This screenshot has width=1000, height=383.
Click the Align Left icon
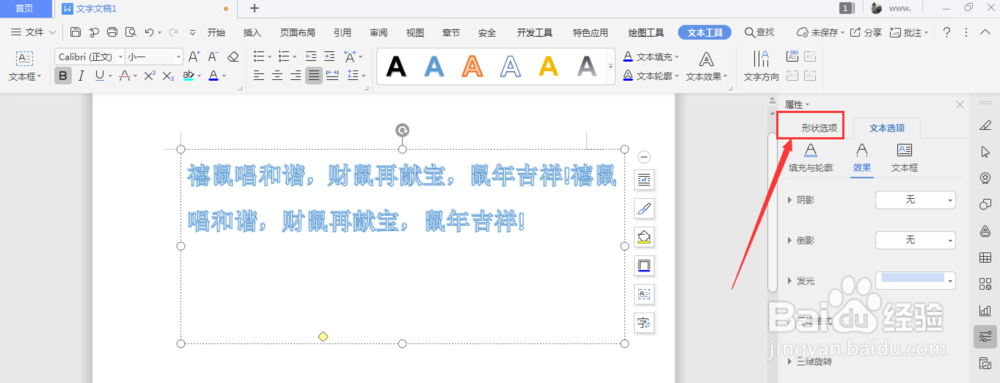point(258,76)
